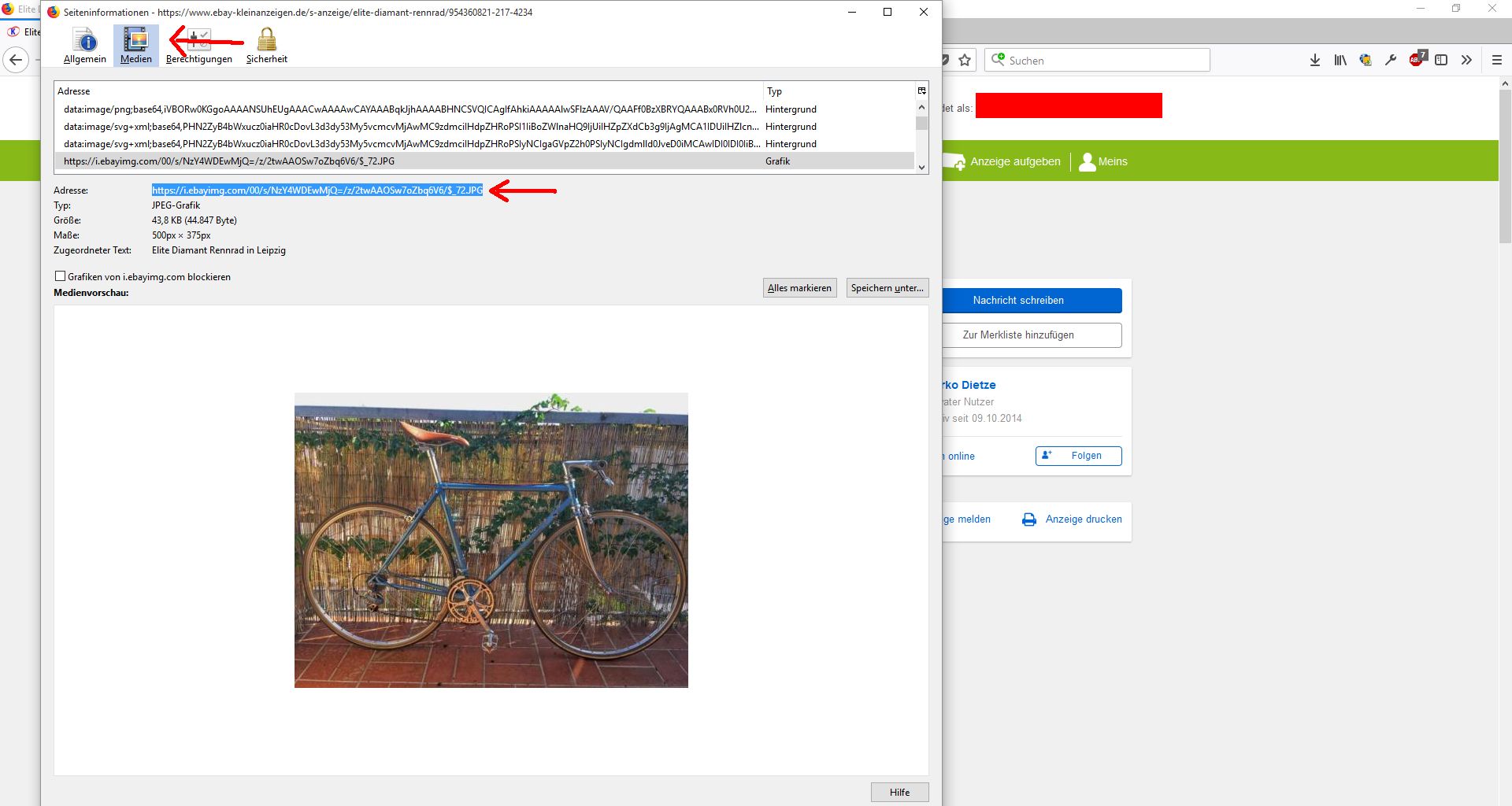Open the Firefox hamburger menu

(x=1496, y=61)
